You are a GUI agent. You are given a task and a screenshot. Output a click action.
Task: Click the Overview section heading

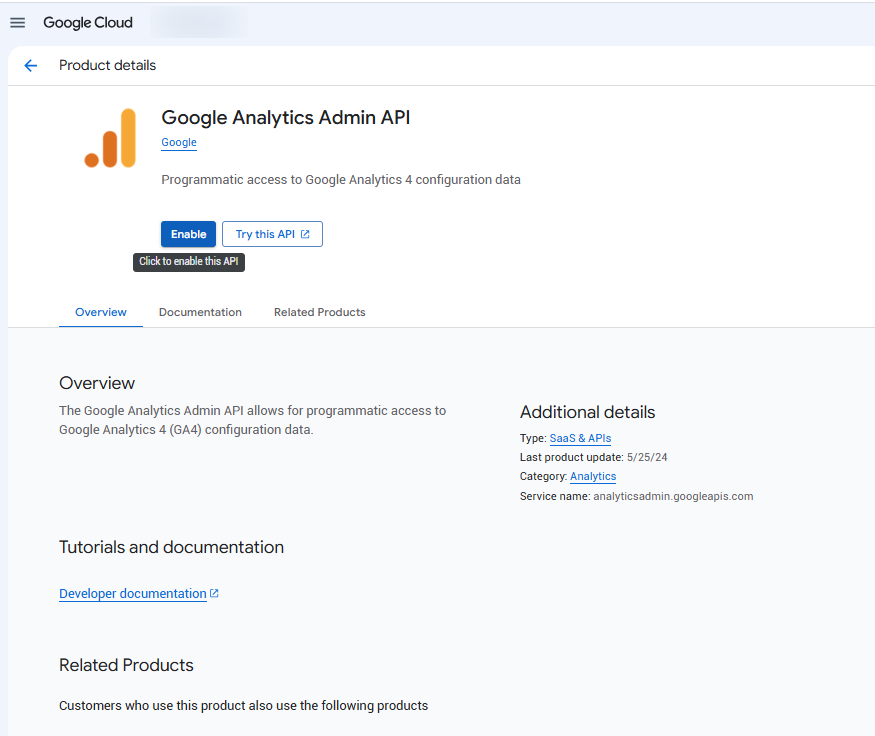[97, 383]
